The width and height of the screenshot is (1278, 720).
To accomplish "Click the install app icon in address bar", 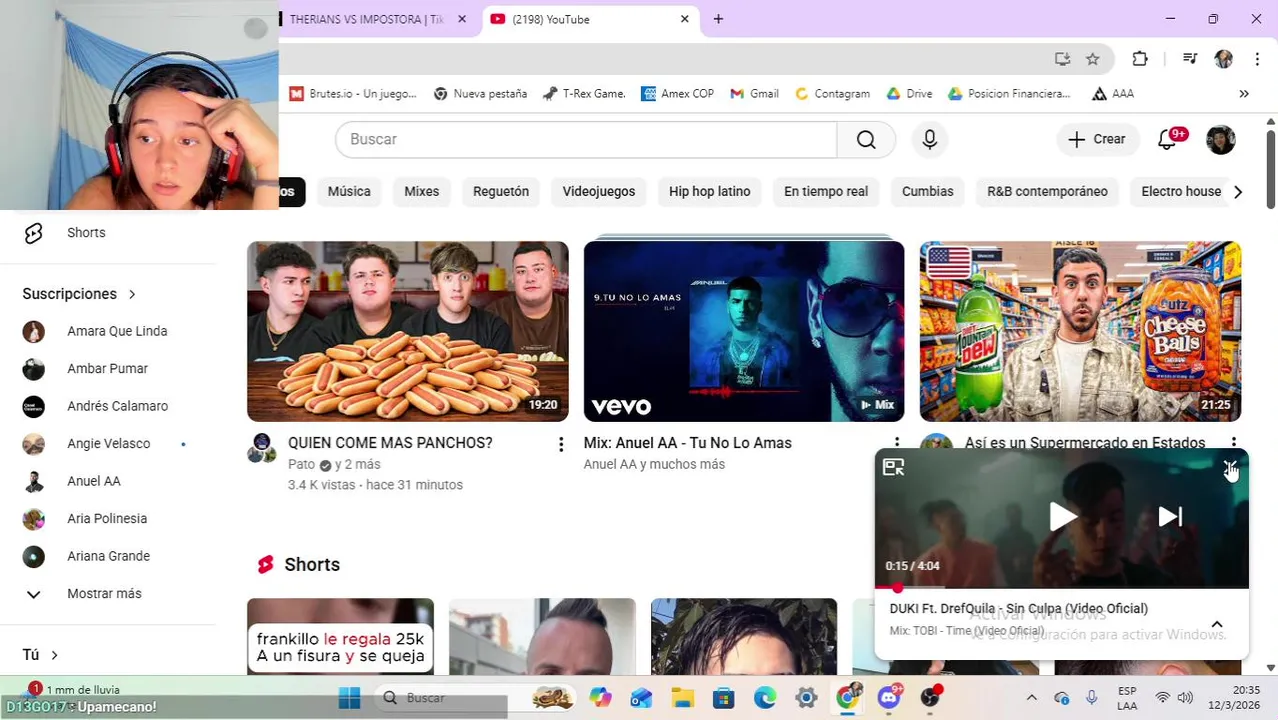I will click(1062, 59).
